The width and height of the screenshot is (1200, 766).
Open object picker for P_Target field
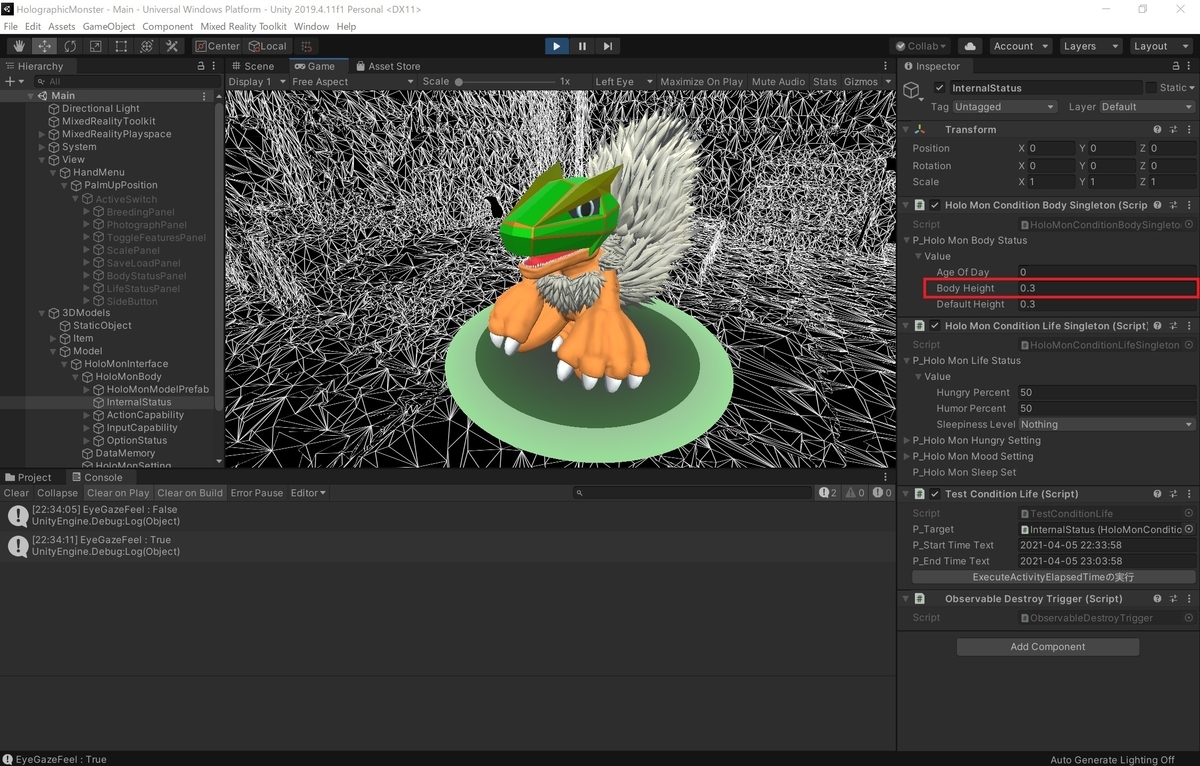click(1188, 529)
